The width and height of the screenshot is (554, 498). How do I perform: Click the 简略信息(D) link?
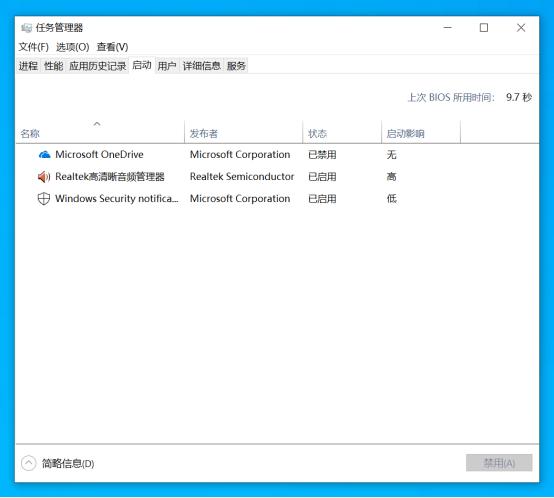[68, 463]
